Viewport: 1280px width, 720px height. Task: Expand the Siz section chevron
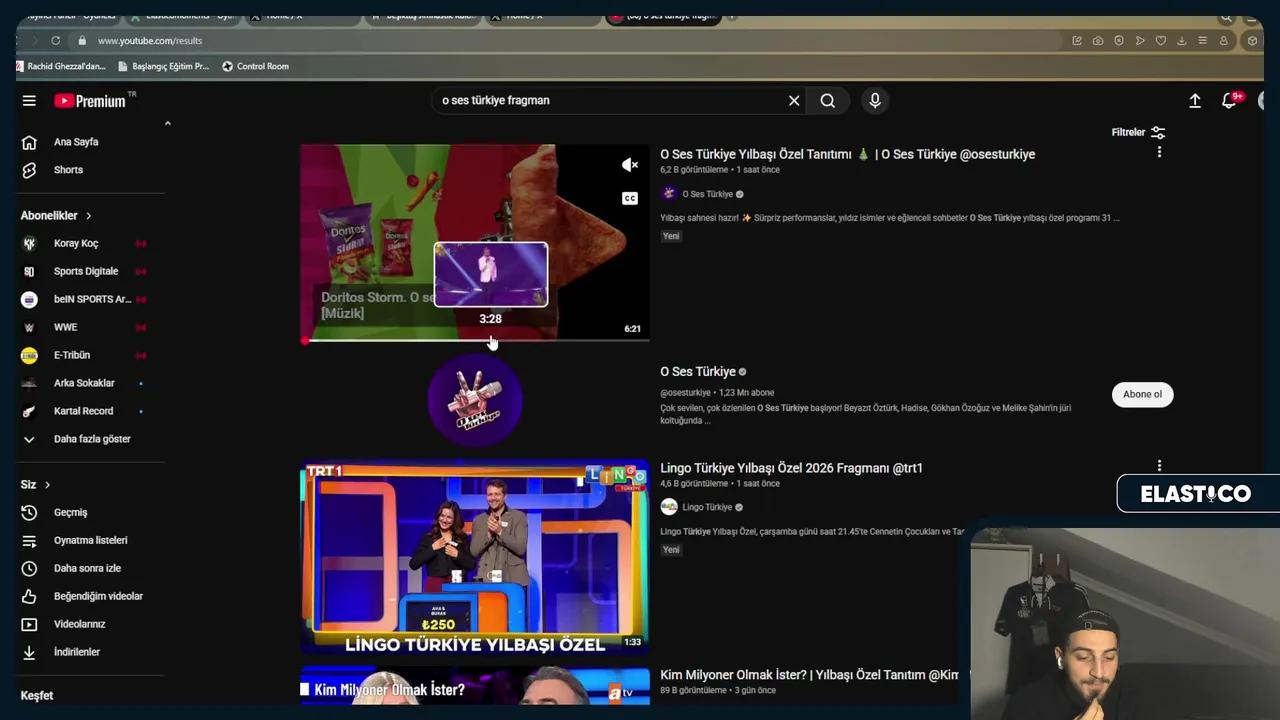47,485
